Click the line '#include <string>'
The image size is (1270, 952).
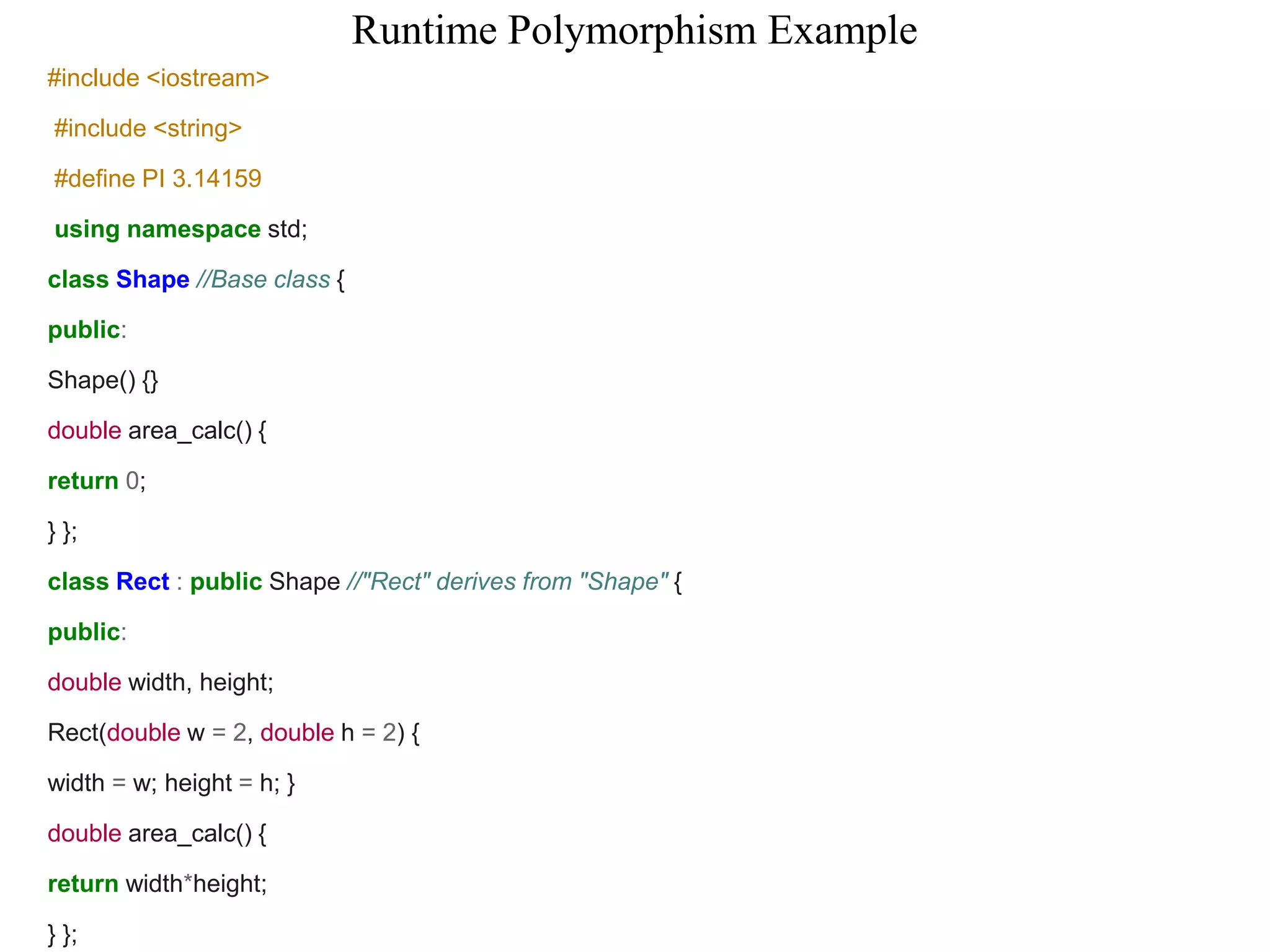pyautogui.click(x=148, y=128)
